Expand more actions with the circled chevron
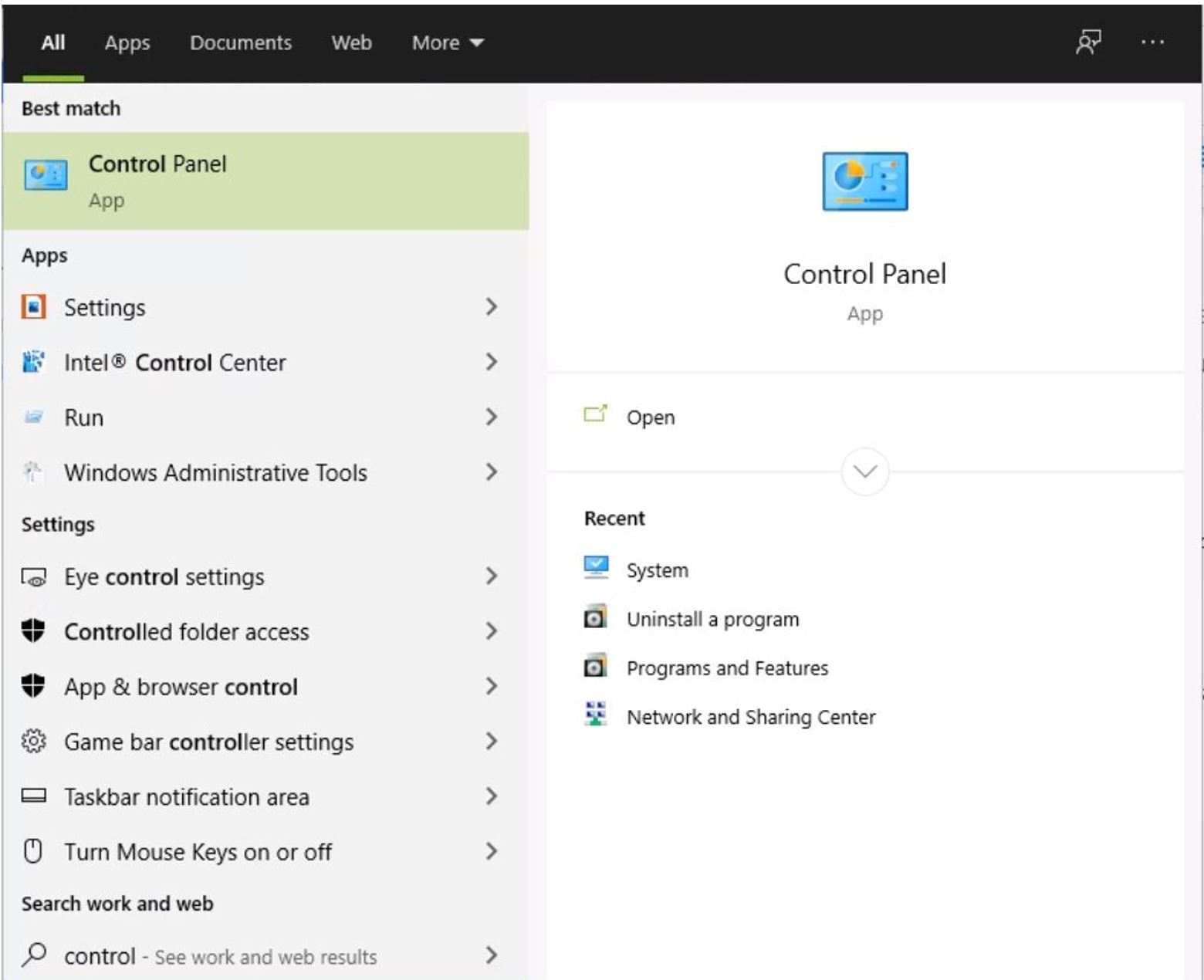1204x980 pixels. click(864, 471)
